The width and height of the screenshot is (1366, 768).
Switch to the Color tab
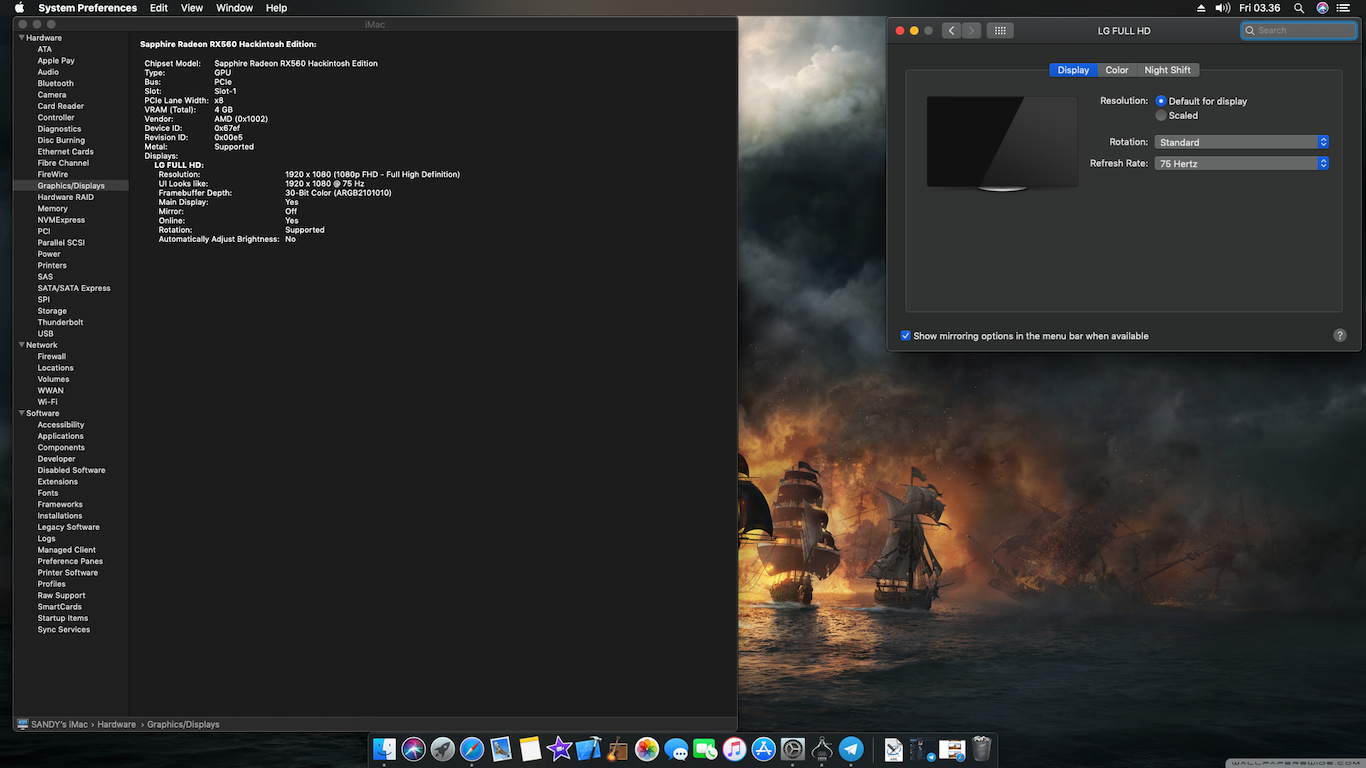tap(1117, 70)
